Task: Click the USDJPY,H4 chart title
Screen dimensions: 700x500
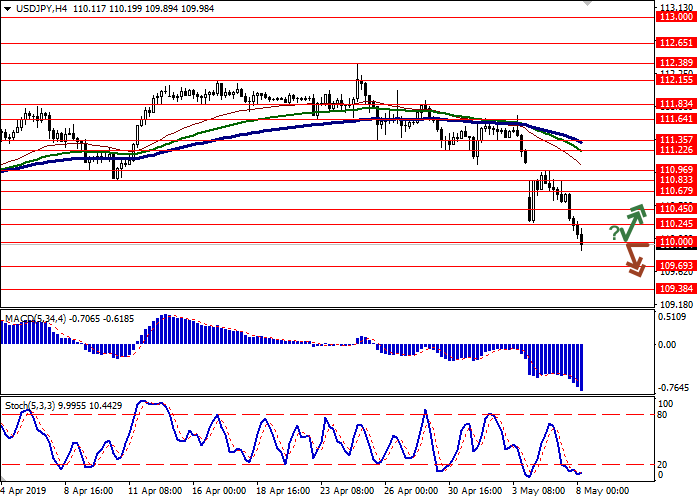Action: [x=34, y=8]
